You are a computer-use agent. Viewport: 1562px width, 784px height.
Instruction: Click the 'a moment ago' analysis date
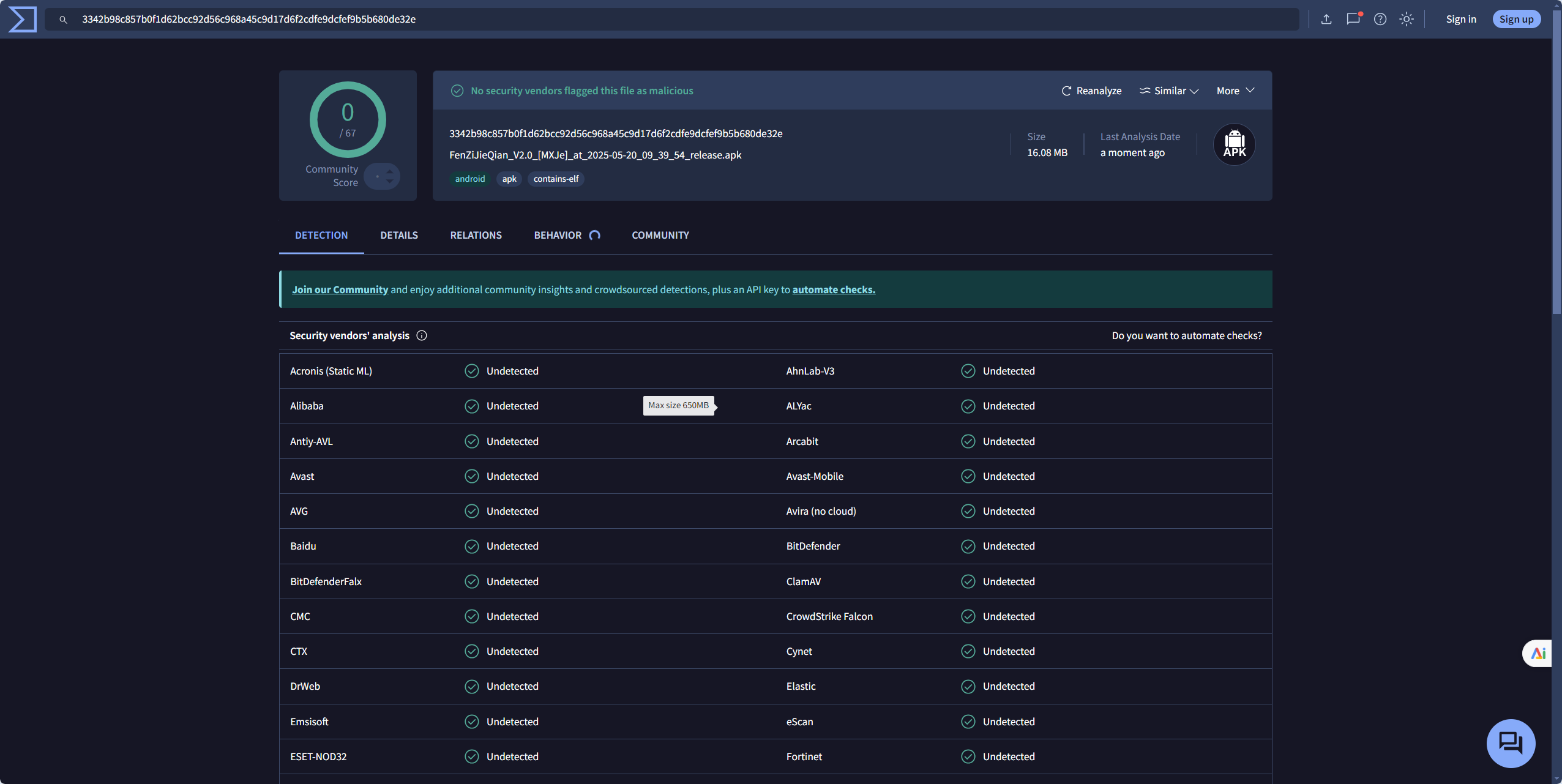click(1132, 152)
